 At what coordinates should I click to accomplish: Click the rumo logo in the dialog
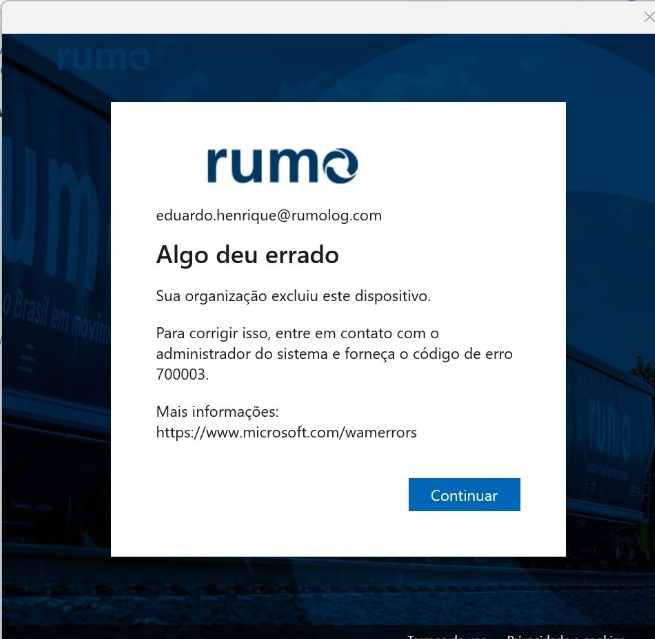(x=283, y=165)
